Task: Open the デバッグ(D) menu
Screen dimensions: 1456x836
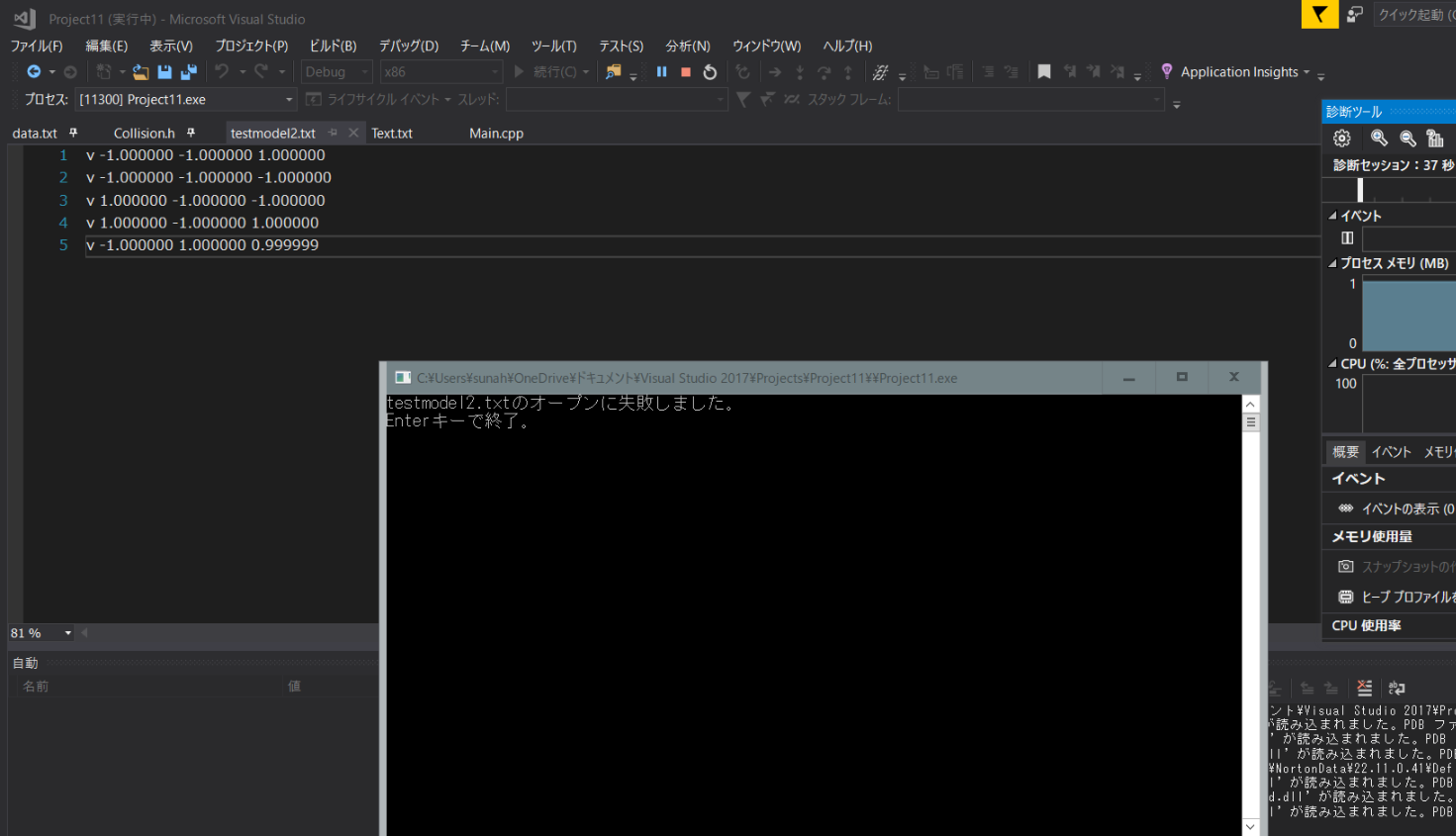Action: coord(409,46)
